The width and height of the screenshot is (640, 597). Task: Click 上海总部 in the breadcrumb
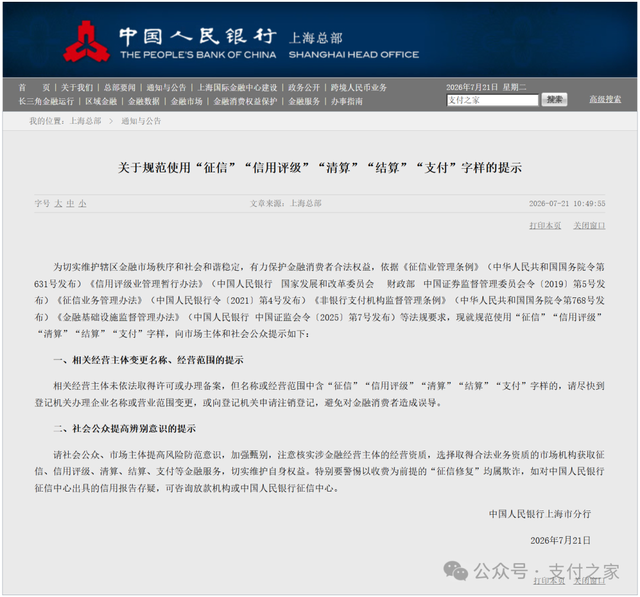pos(86,121)
